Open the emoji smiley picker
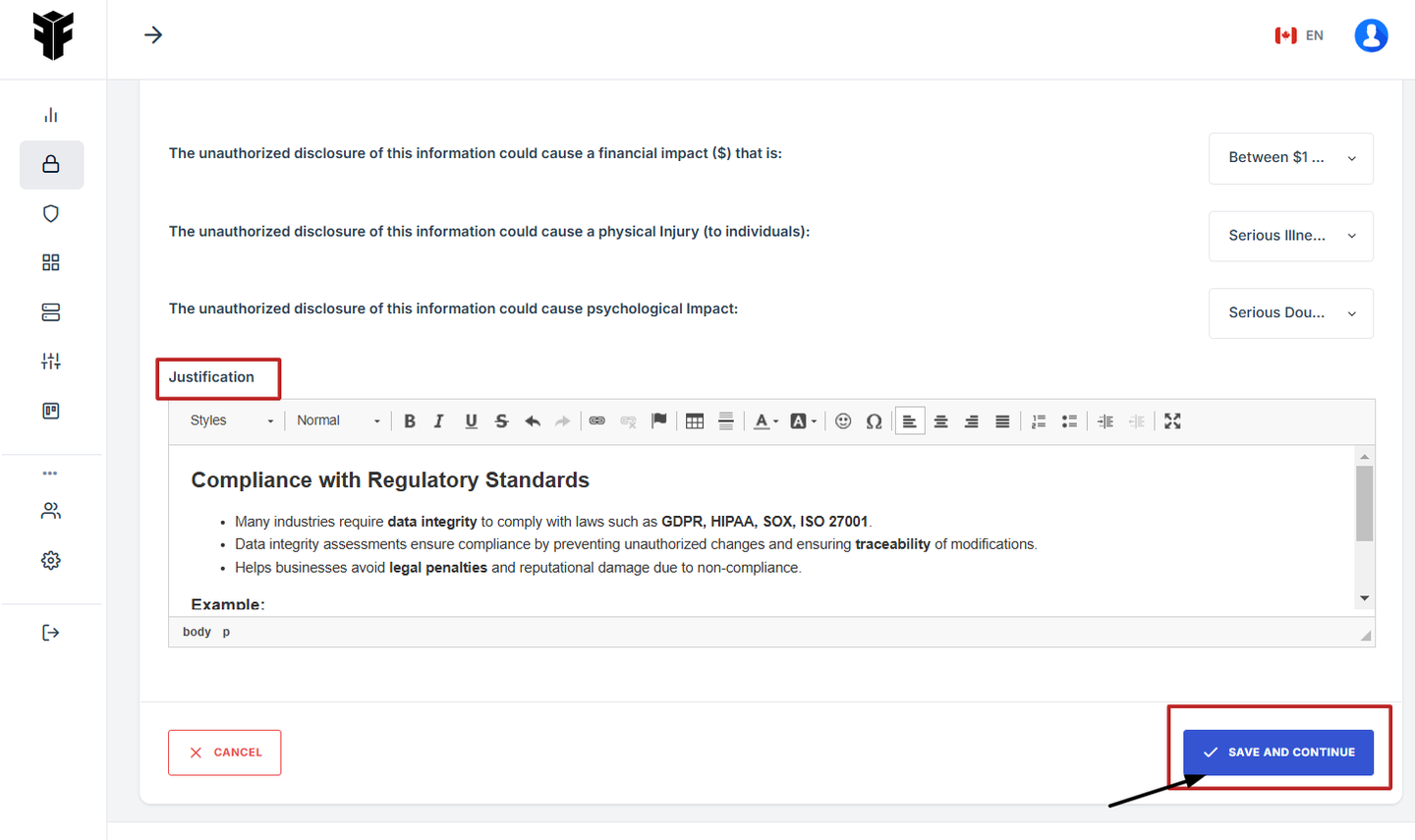The height and width of the screenshot is (840, 1415). 843,421
